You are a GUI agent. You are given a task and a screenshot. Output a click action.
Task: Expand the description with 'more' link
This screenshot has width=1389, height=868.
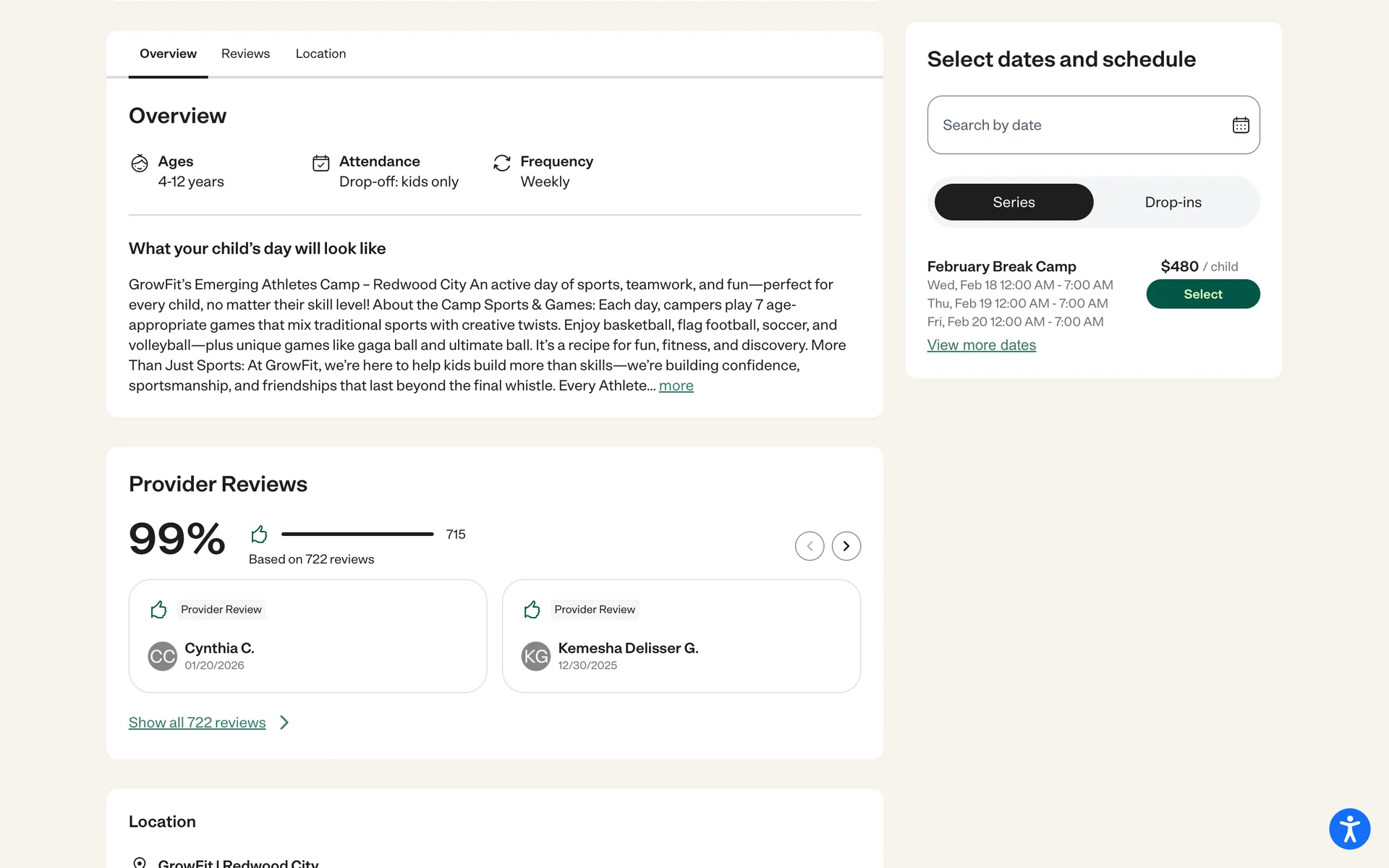(676, 386)
